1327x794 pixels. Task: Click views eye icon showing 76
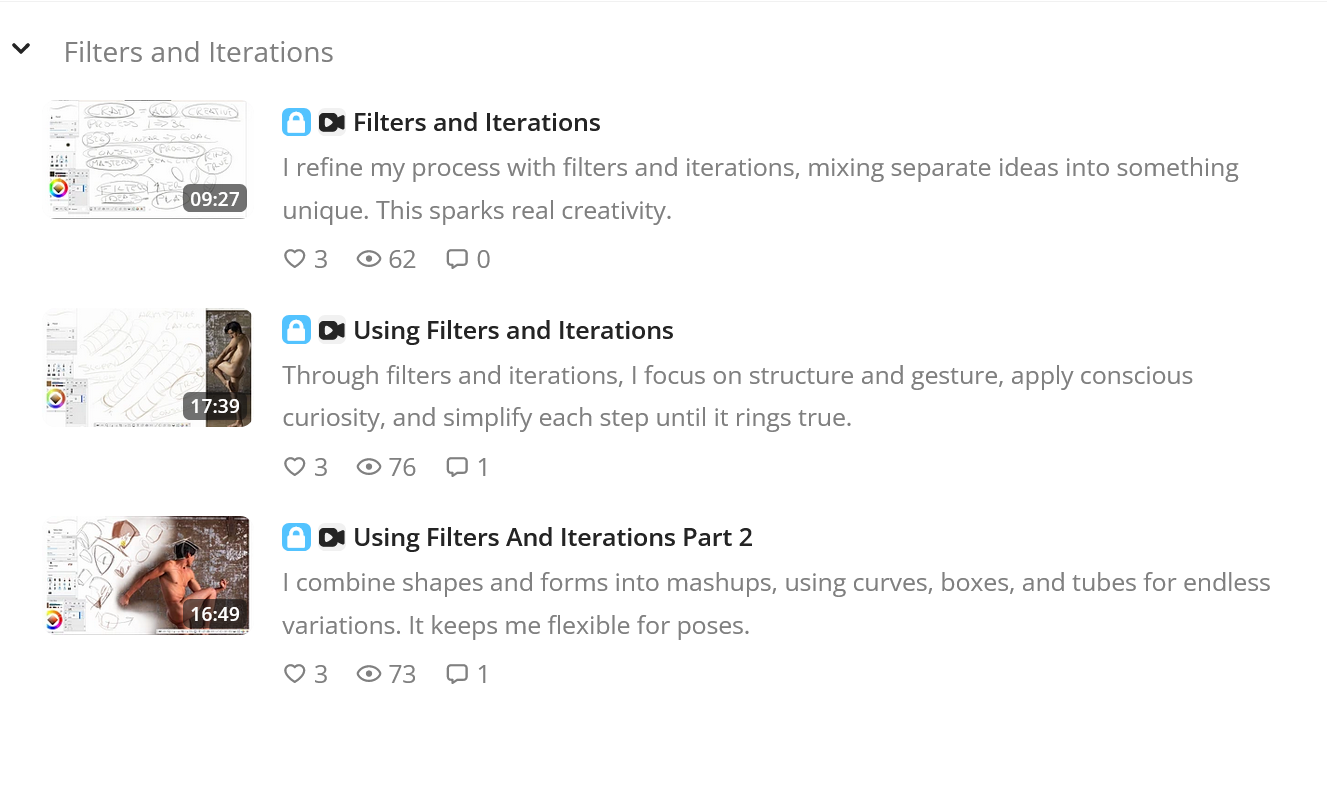369,467
